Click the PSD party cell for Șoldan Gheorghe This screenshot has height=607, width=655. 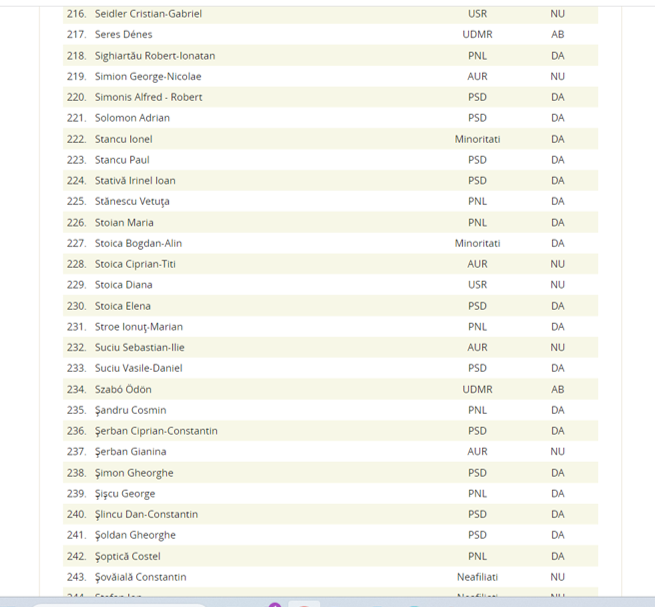477,535
